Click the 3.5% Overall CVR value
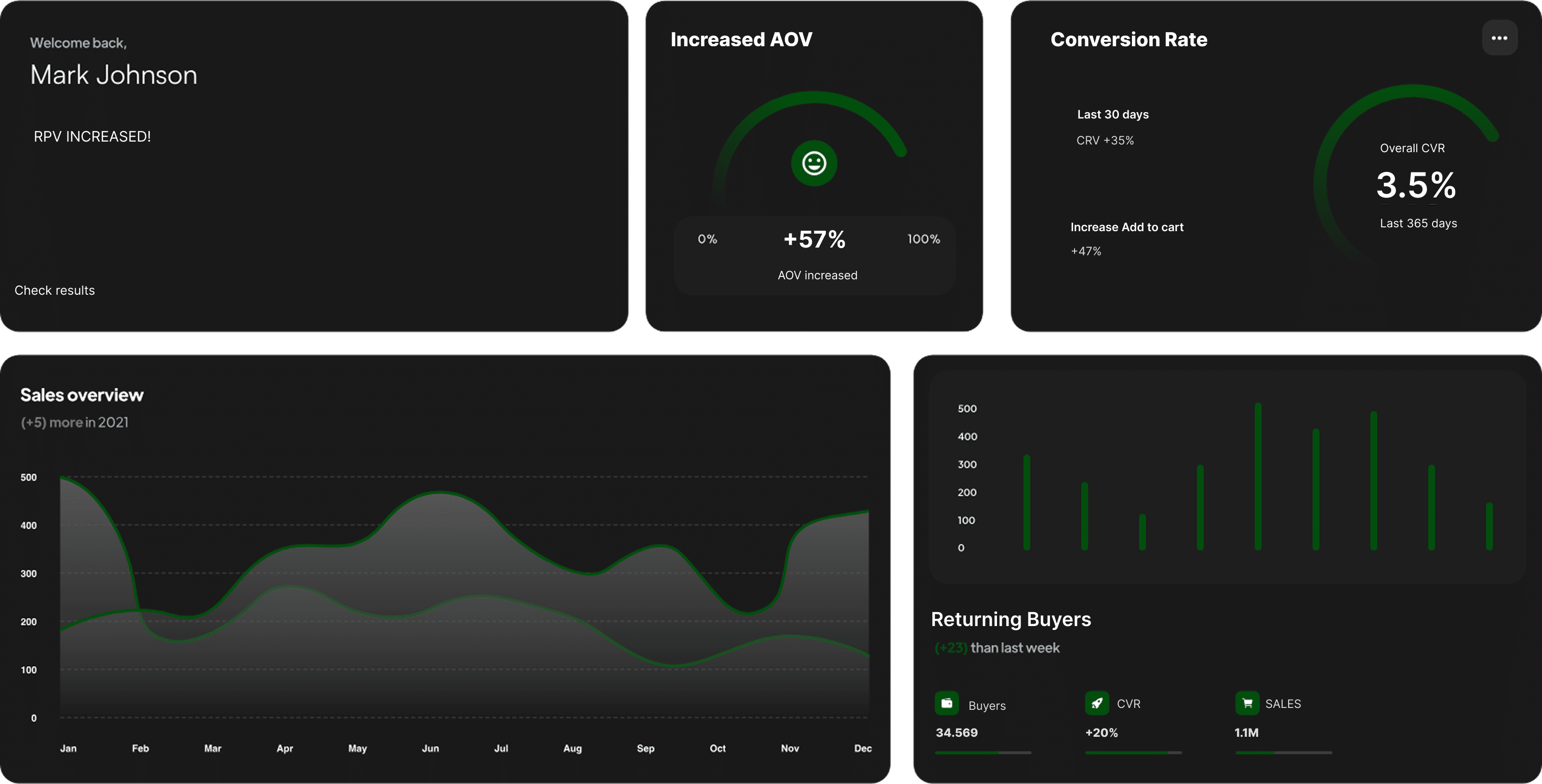Viewport: 1542px width, 784px height. click(x=1416, y=185)
